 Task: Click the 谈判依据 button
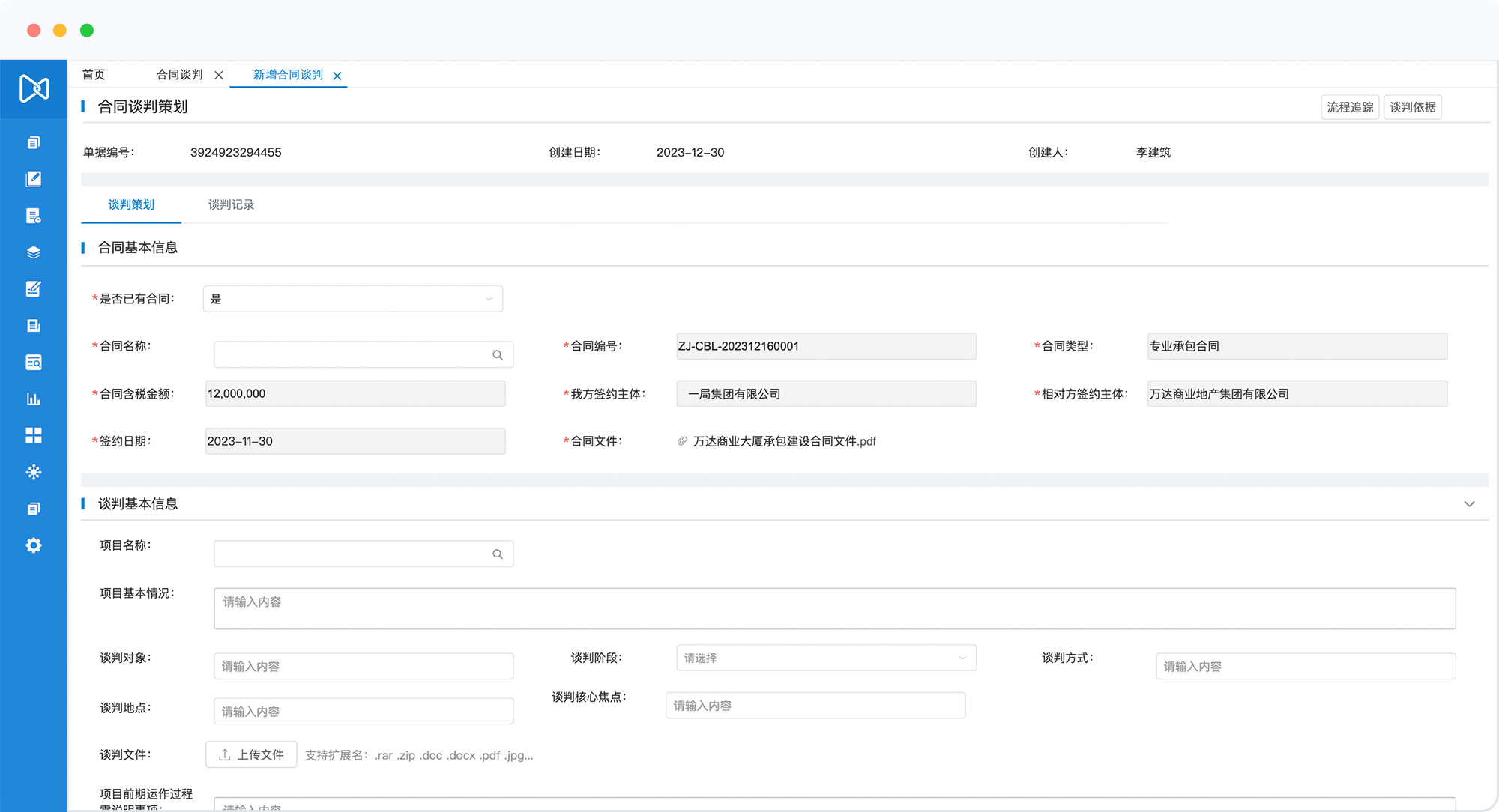click(1412, 107)
